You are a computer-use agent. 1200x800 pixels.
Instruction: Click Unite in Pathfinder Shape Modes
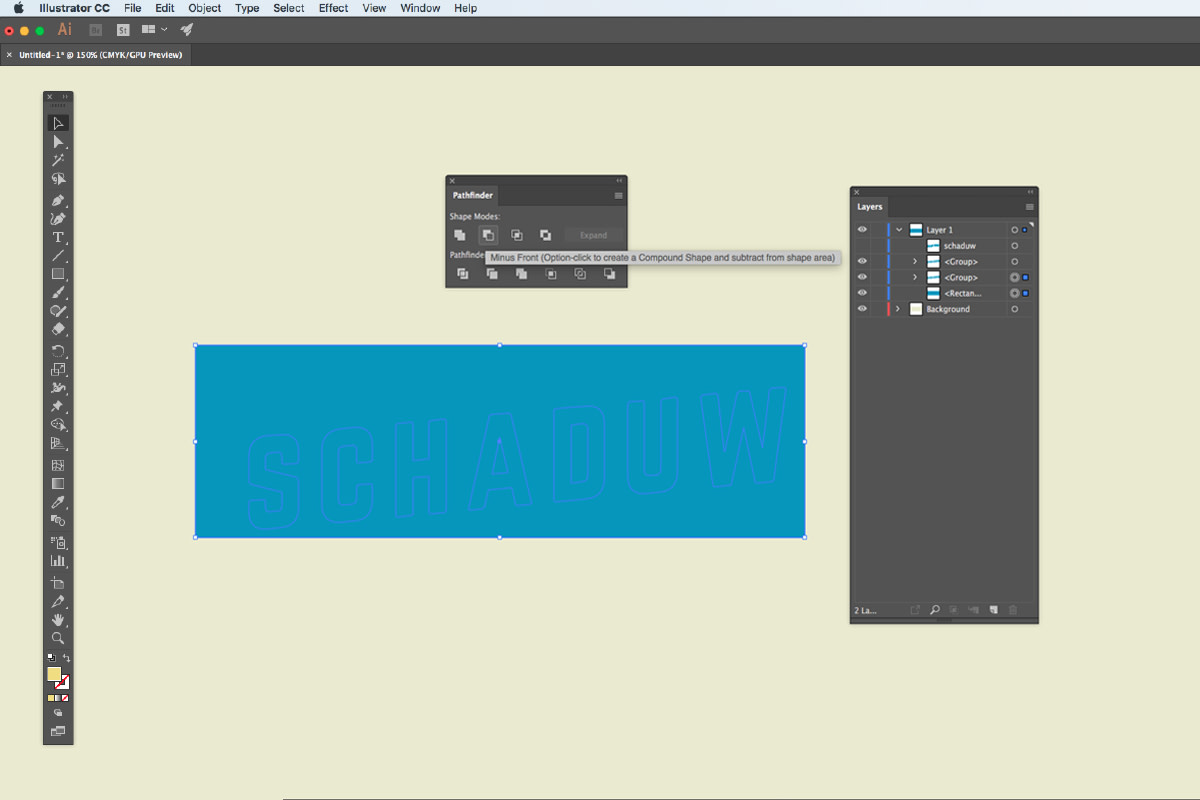459,235
